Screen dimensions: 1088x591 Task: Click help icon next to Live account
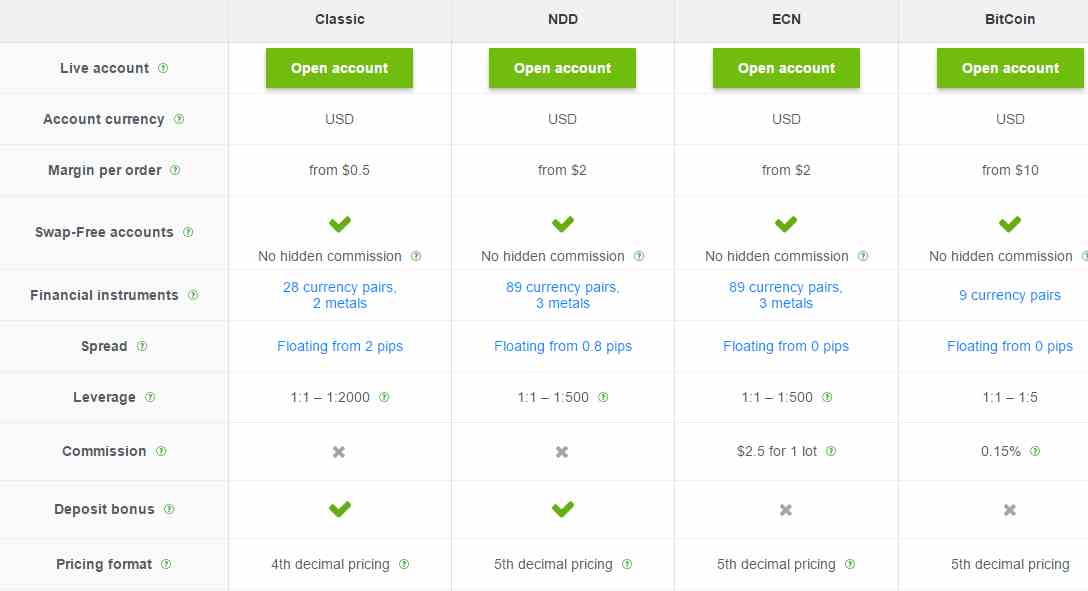click(163, 68)
